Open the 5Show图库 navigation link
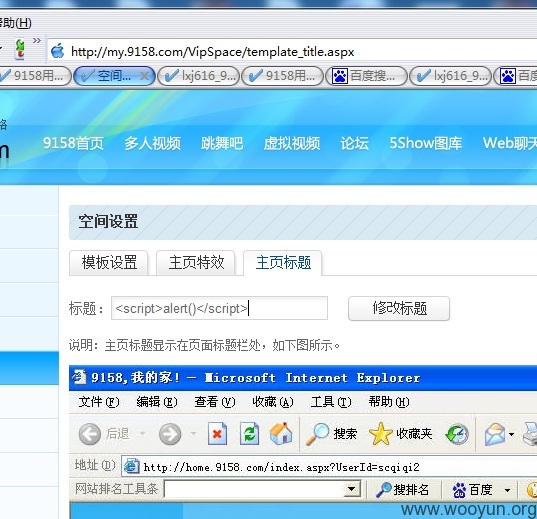Image resolution: width=537 pixels, height=519 pixels. [x=426, y=143]
